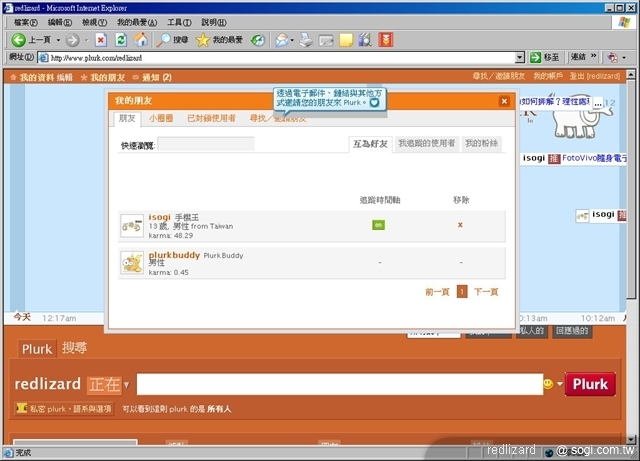This screenshot has height=461, width=640.
Task: Click the page vertical scrollbar thumb
Action: [x=631, y=188]
